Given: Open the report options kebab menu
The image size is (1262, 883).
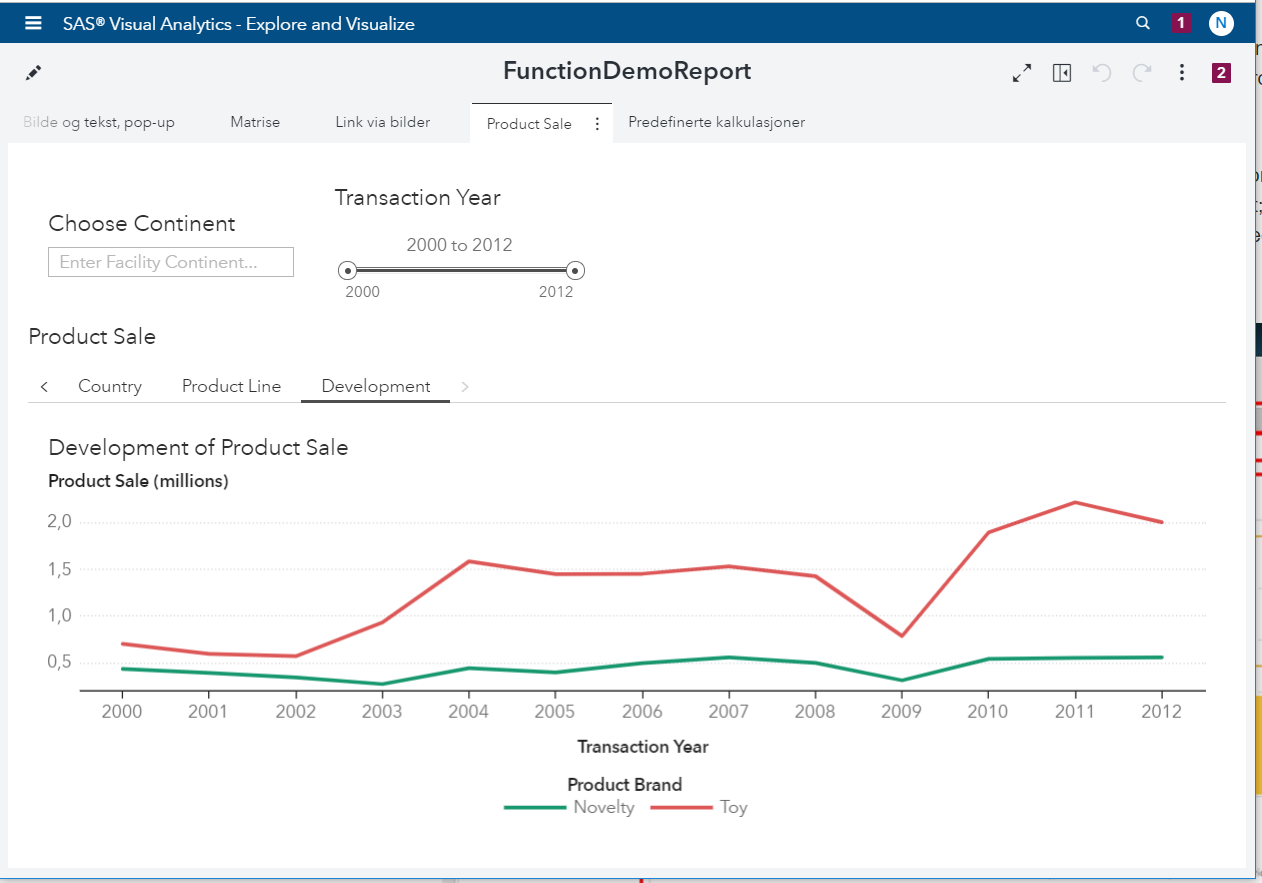Looking at the screenshot, I should [1181, 72].
